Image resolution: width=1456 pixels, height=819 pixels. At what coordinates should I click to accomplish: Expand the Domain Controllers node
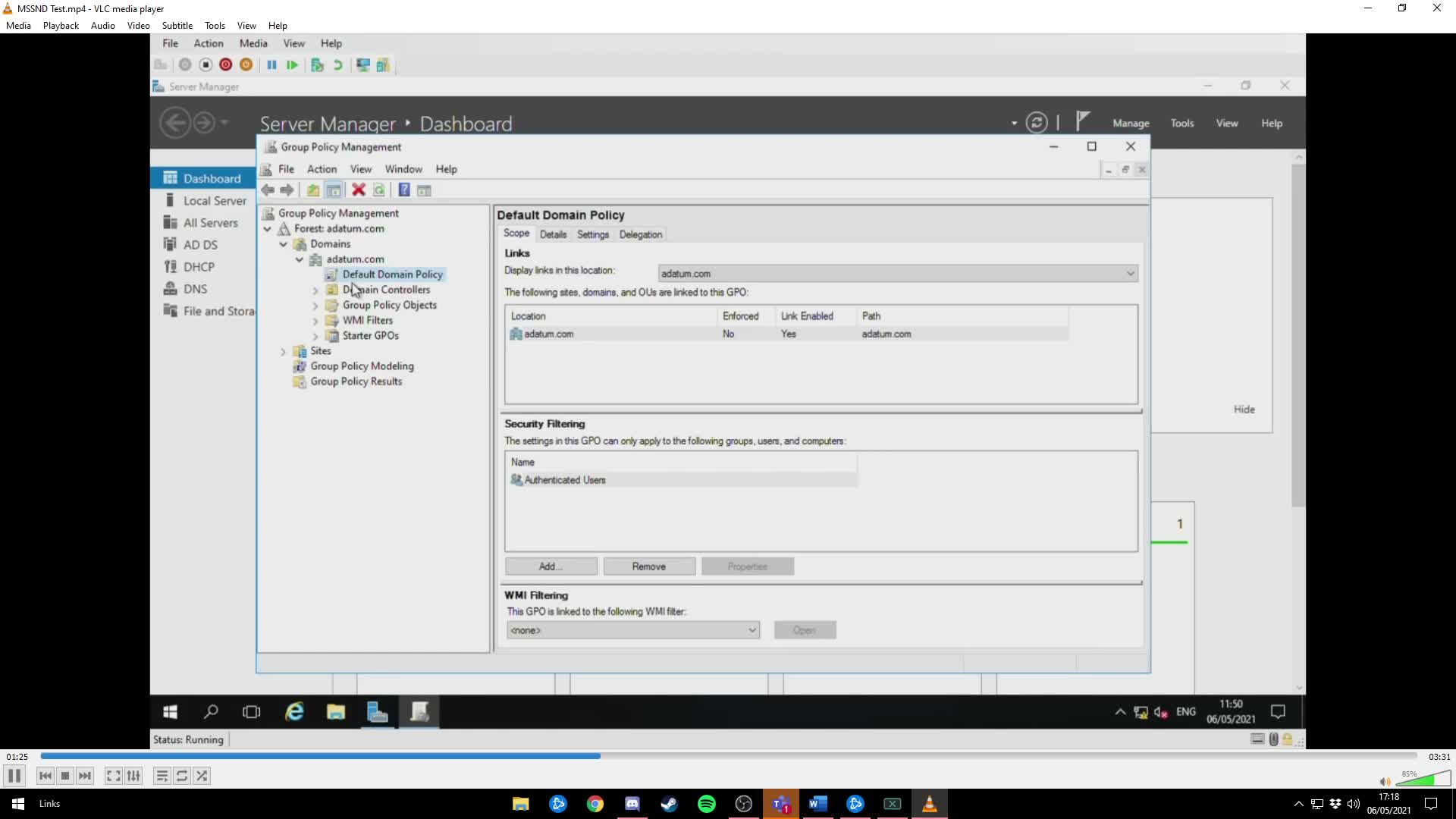(315, 290)
